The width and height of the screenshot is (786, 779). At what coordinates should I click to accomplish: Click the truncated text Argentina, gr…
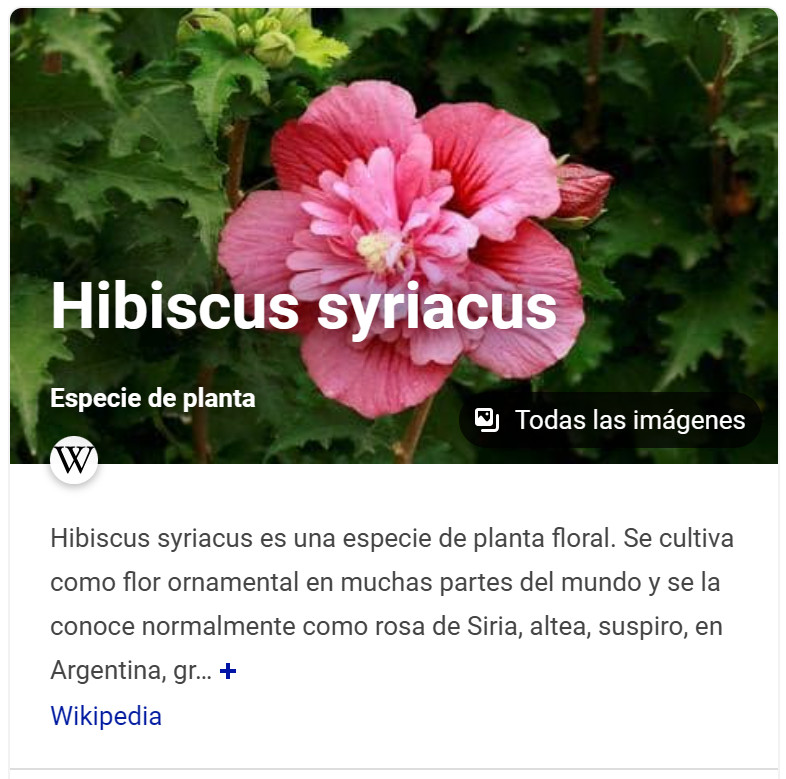click(x=131, y=671)
